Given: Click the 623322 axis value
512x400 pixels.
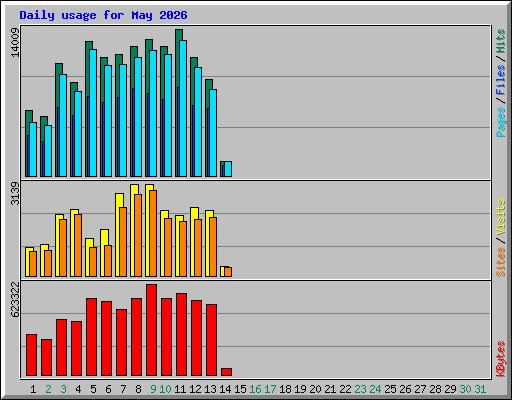Looking at the screenshot, I should coord(15,300).
